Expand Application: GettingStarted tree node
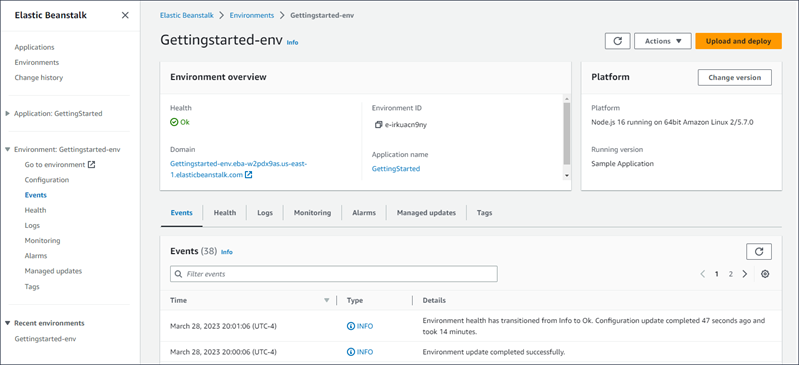 (7, 113)
